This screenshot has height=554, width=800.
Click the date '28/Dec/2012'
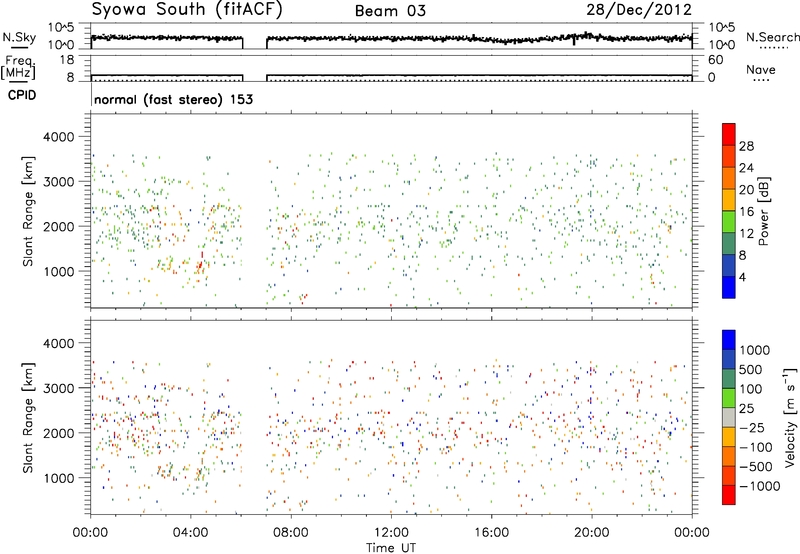pos(639,10)
